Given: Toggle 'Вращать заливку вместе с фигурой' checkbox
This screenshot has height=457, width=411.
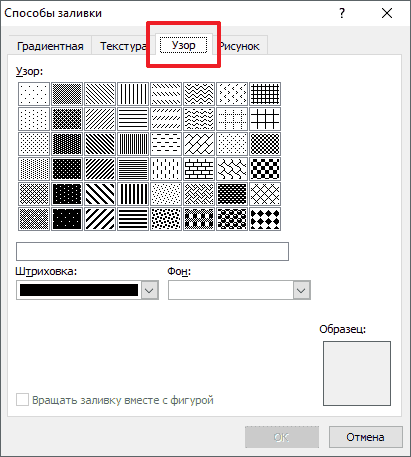Looking at the screenshot, I should (22, 400).
